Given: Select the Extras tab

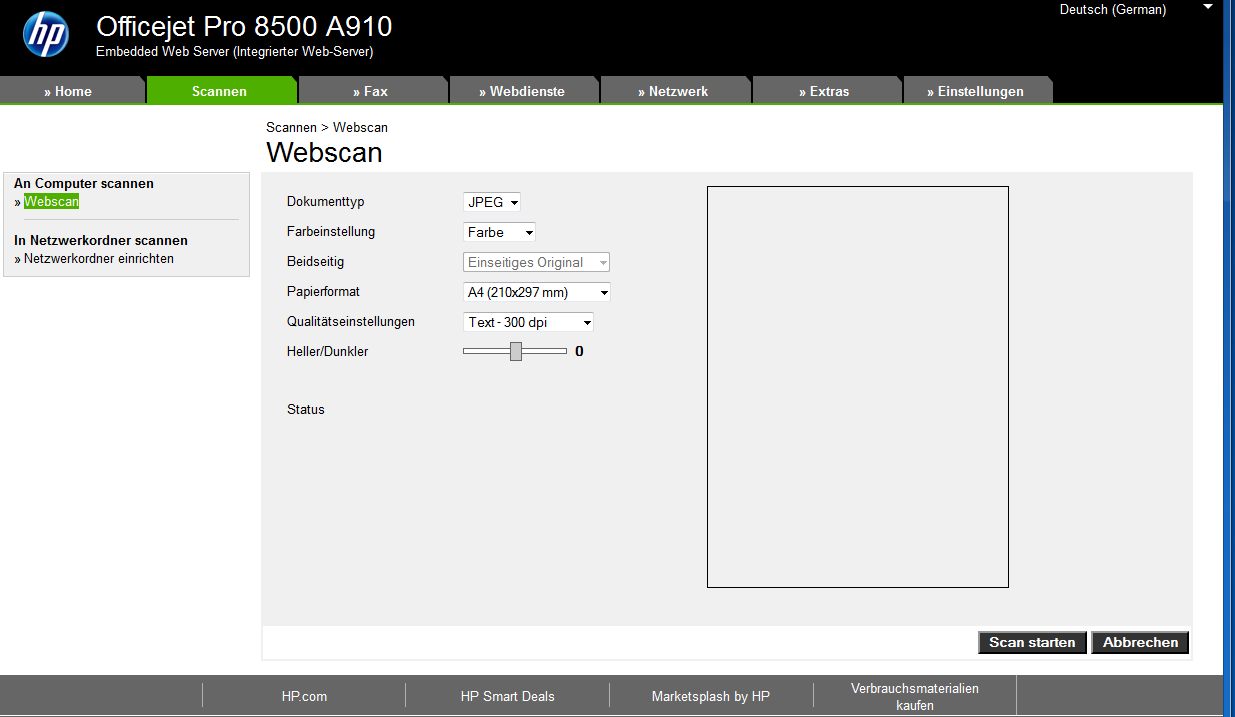Looking at the screenshot, I should pos(826,91).
